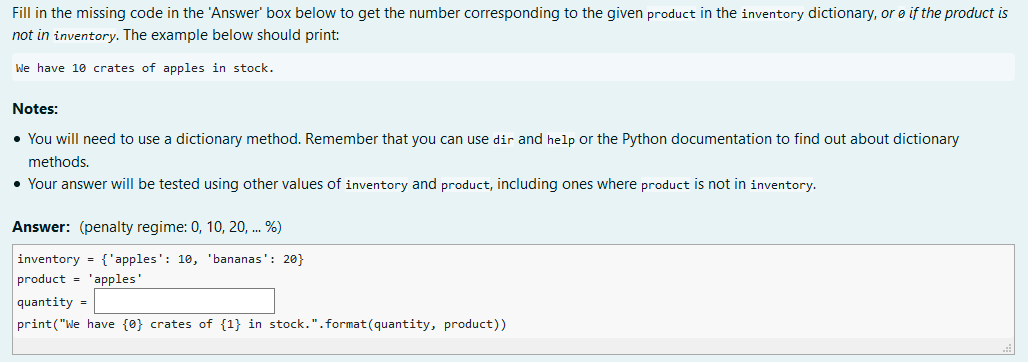Image resolution: width=1028 pixels, height=362 pixels.
Task: Click the print statement code line
Action: point(262,324)
